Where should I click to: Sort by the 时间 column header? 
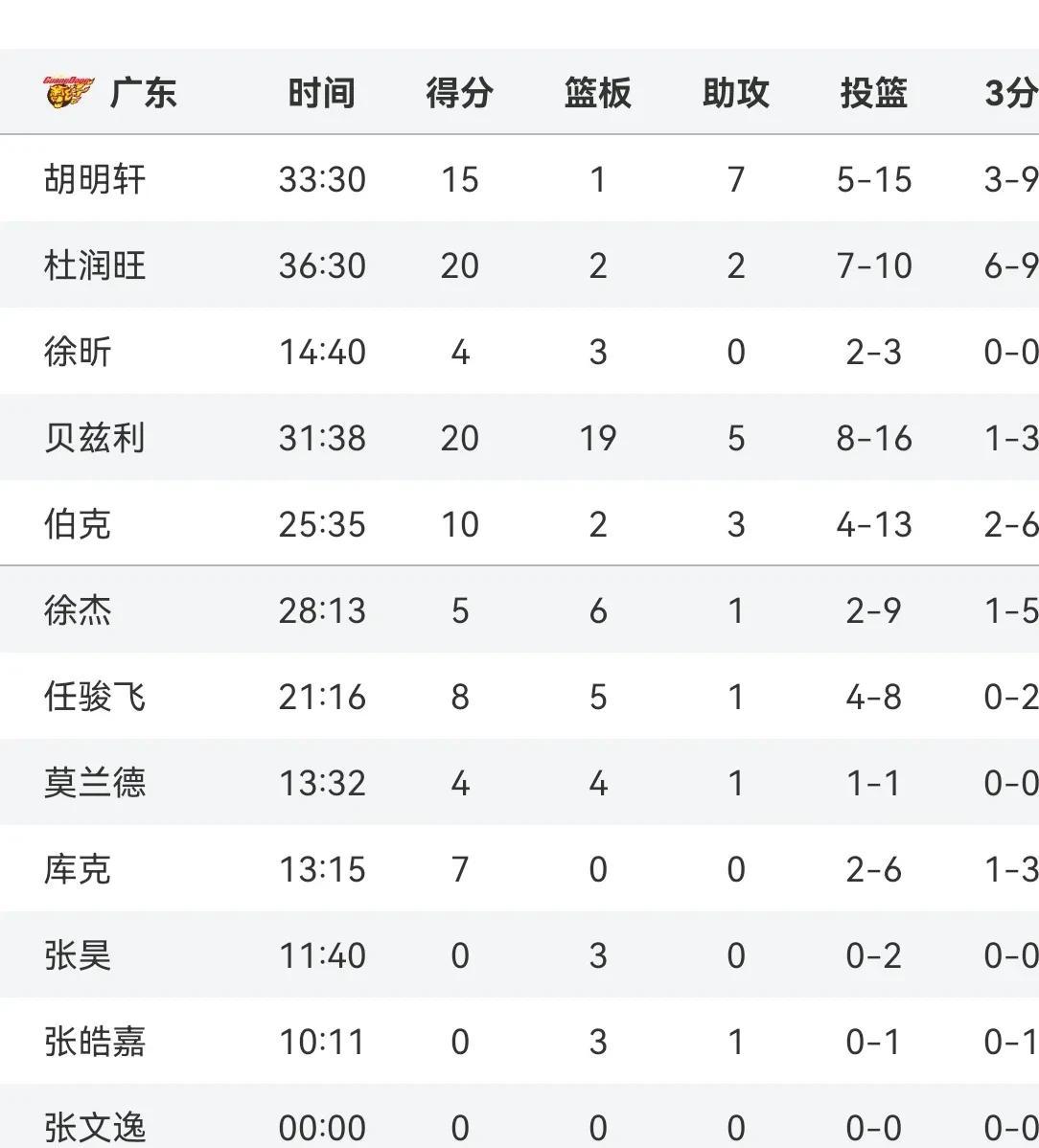321,93
